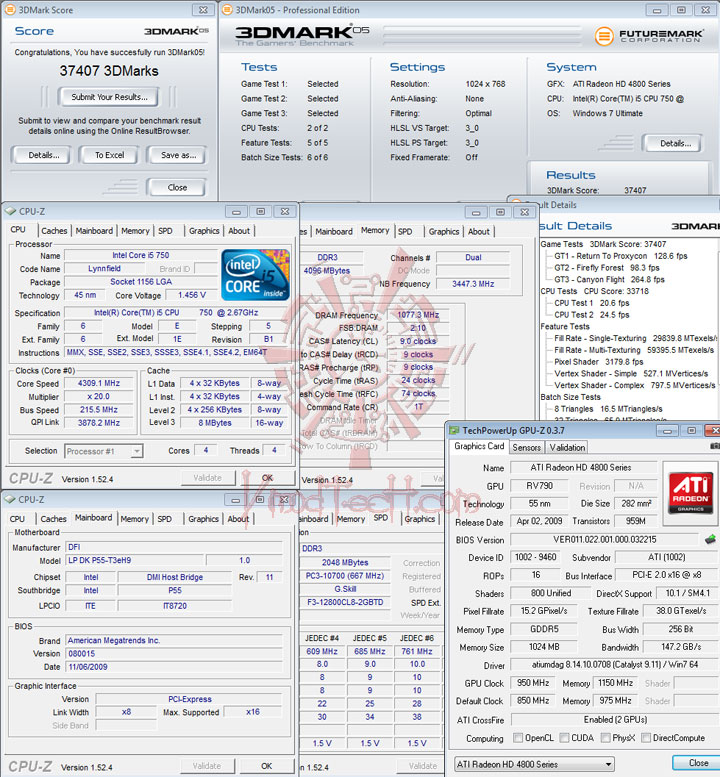
Task: Open Memory tab in top CPU-Z window
Action: pos(135,231)
